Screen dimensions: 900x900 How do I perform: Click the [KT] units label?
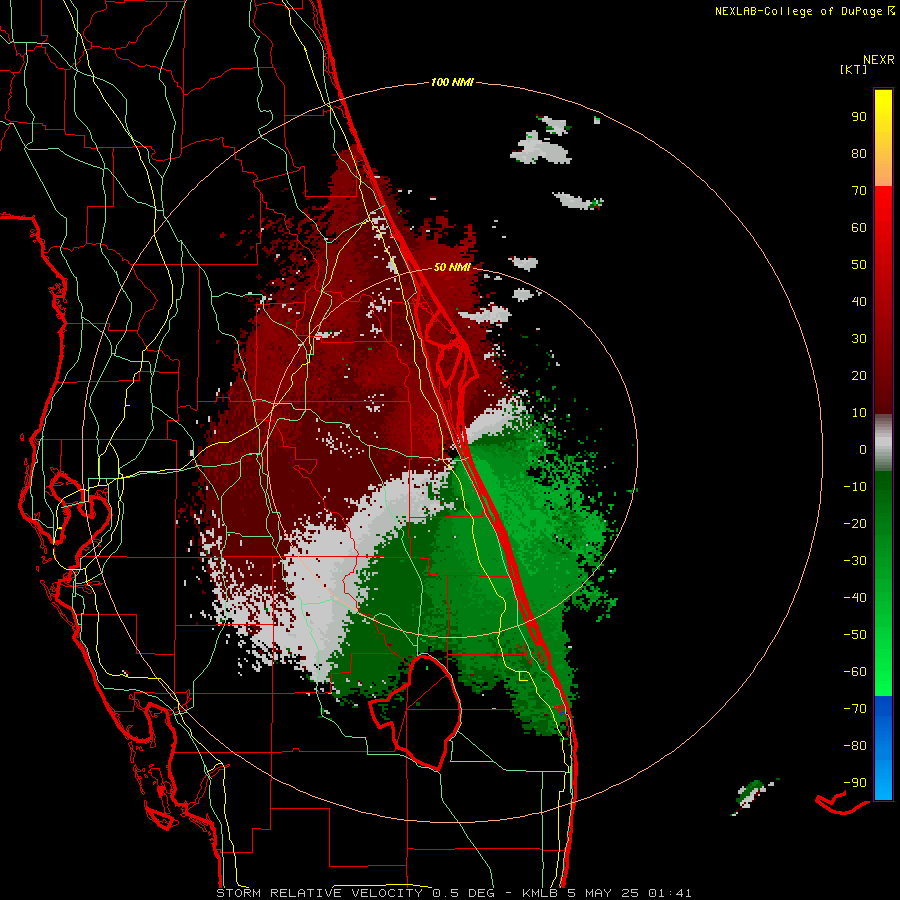click(x=854, y=69)
